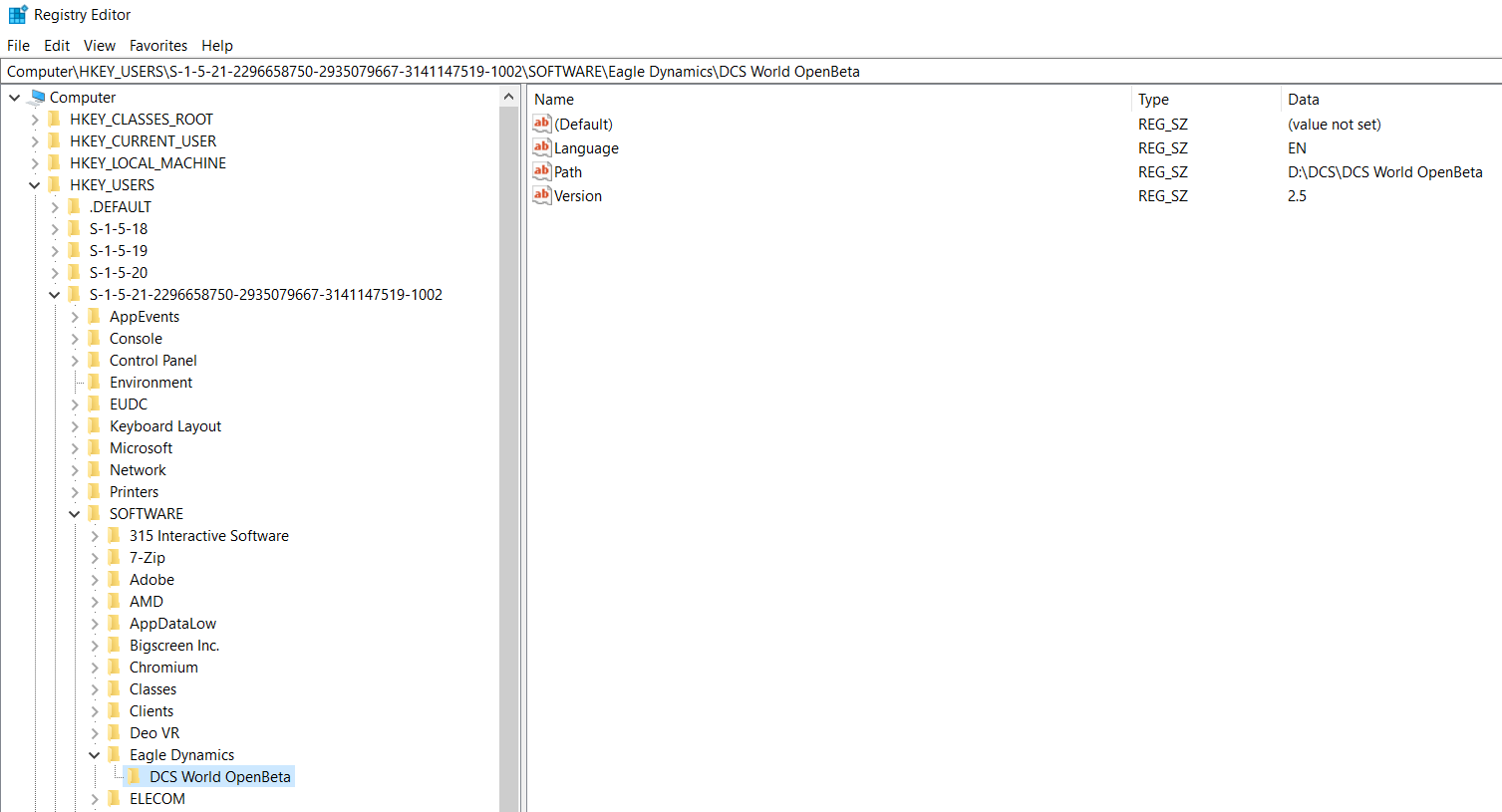Select the AppDataLow key
Screen dimensions: 1502x812
coord(172,624)
